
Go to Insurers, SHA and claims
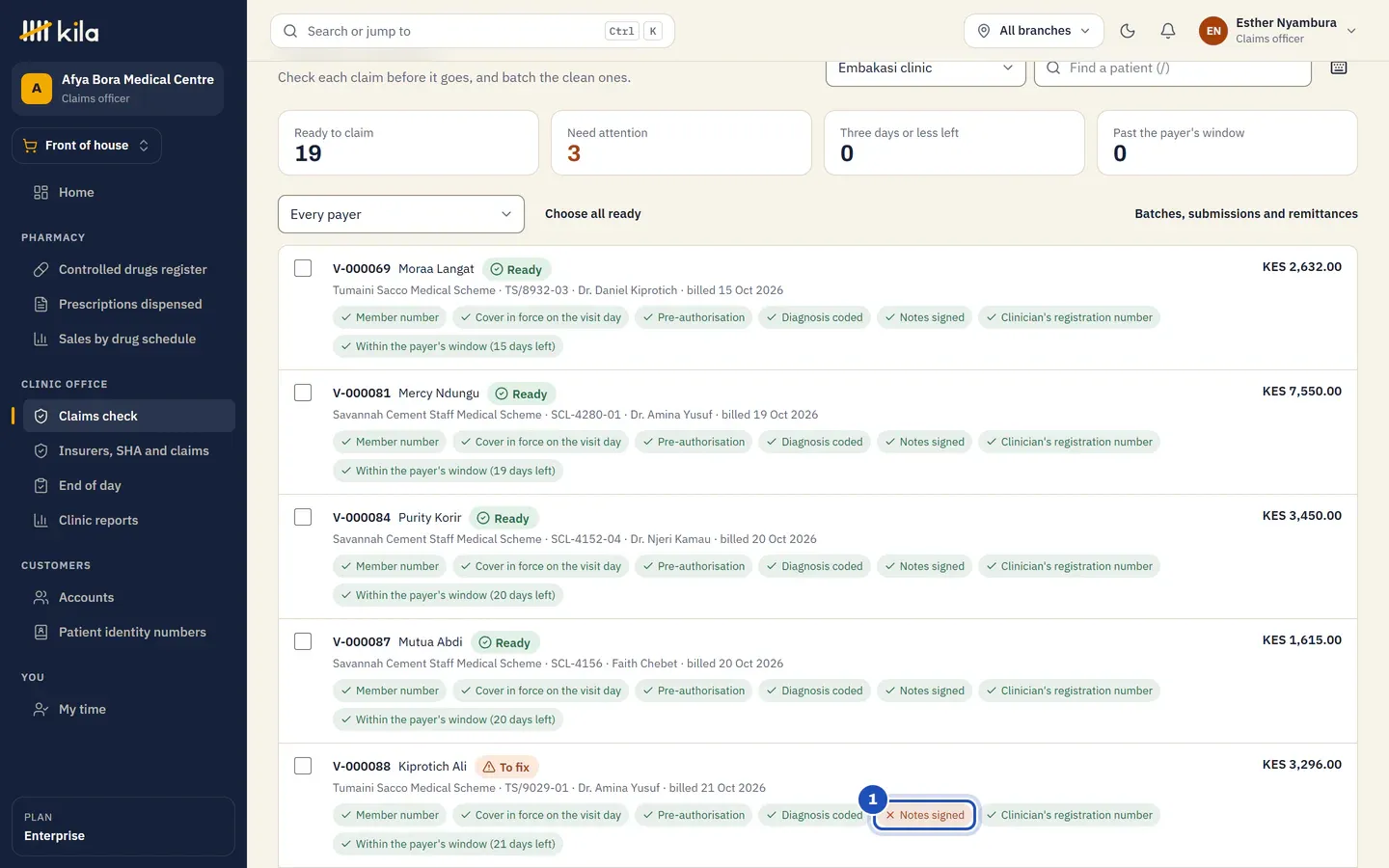(x=129, y=450)
